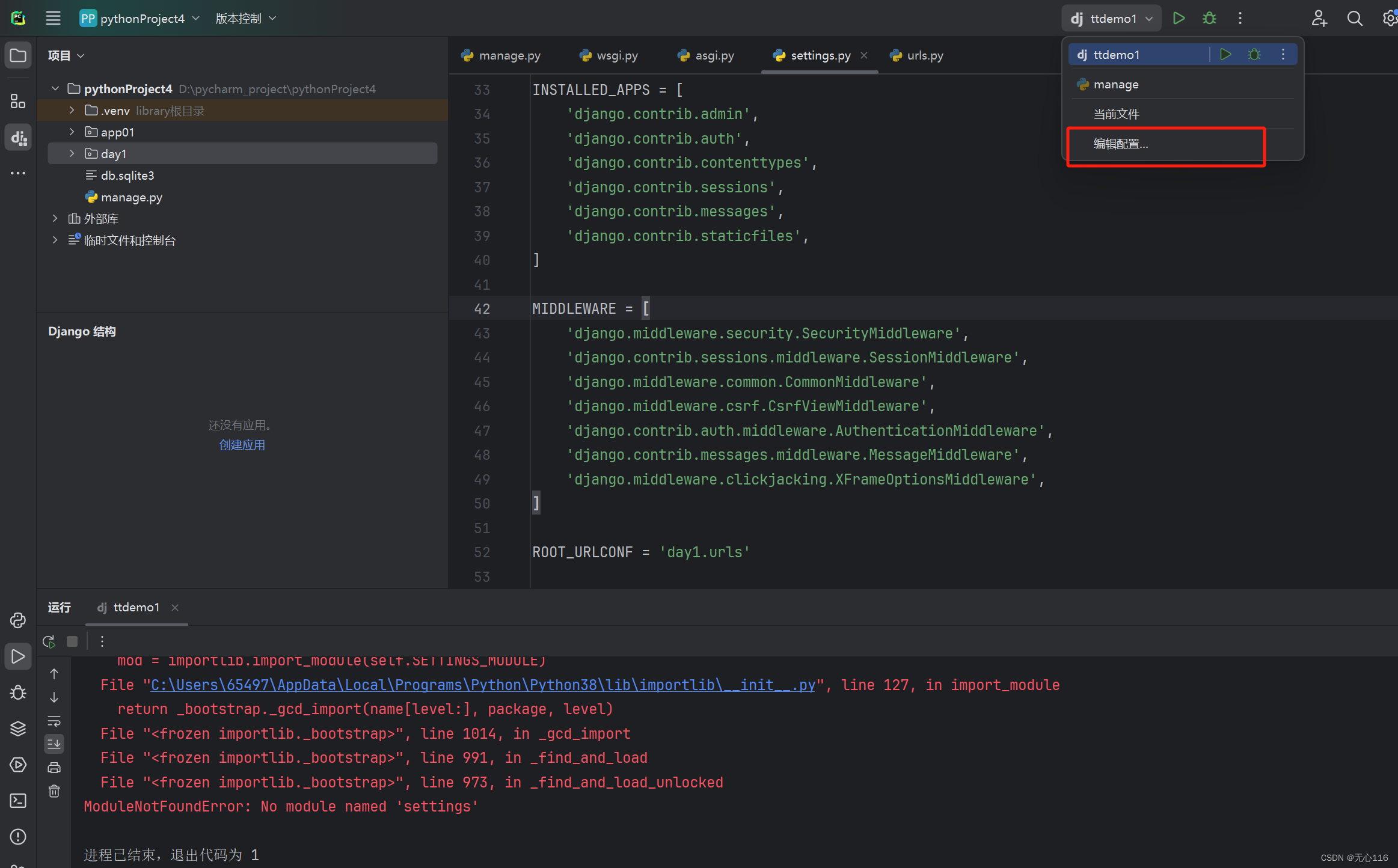Open the Python Console icon

[17, 620]
